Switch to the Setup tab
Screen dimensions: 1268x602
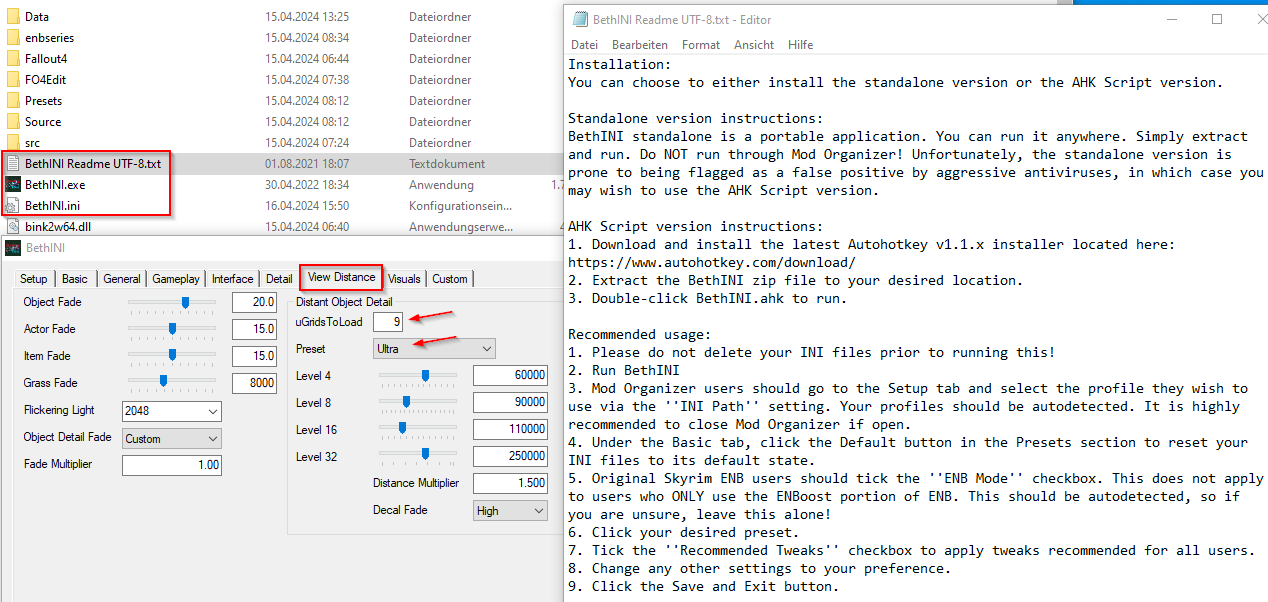(33, 279)
